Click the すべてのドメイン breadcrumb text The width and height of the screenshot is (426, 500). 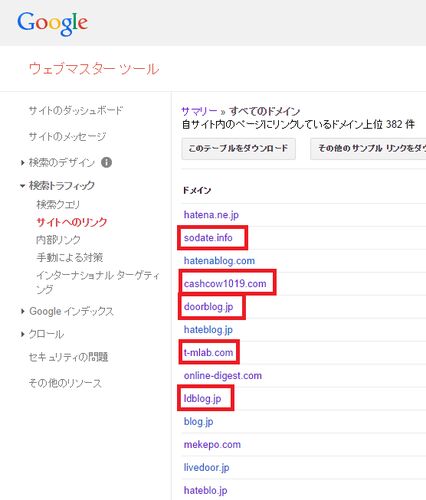(265, 111)
